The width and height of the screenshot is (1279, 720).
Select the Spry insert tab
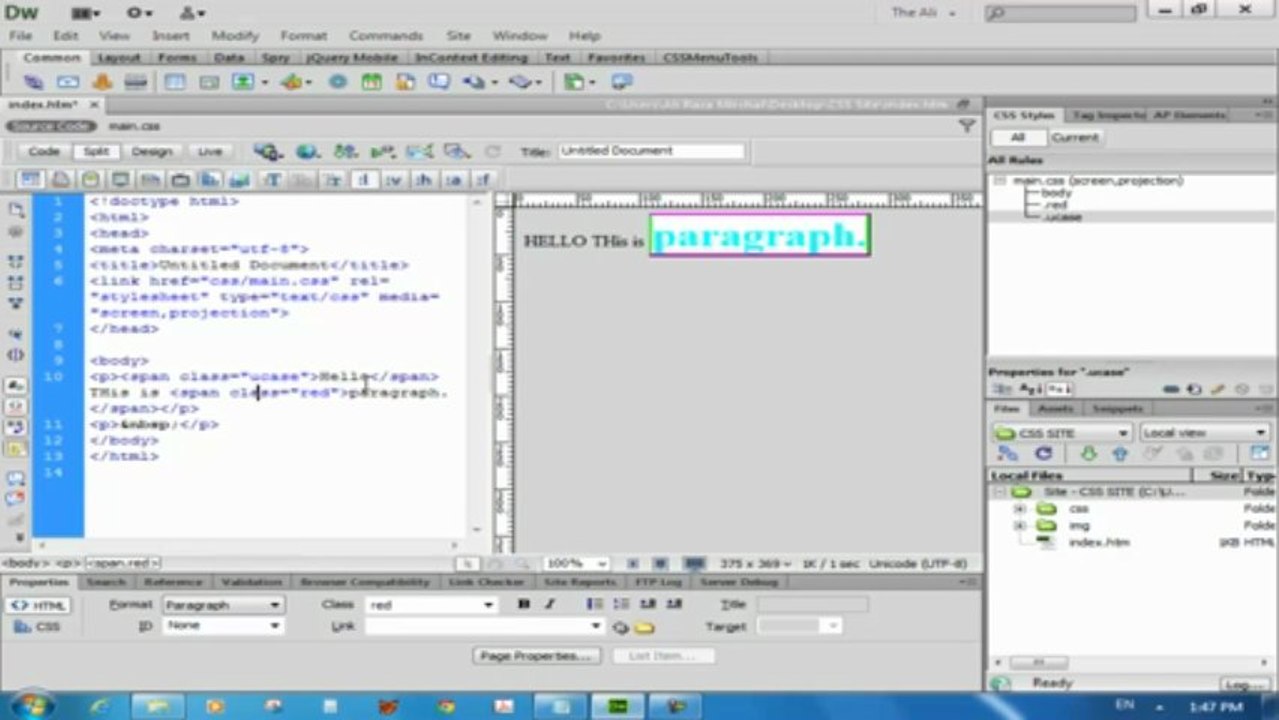pyautogui.click(x=275, y=58)
